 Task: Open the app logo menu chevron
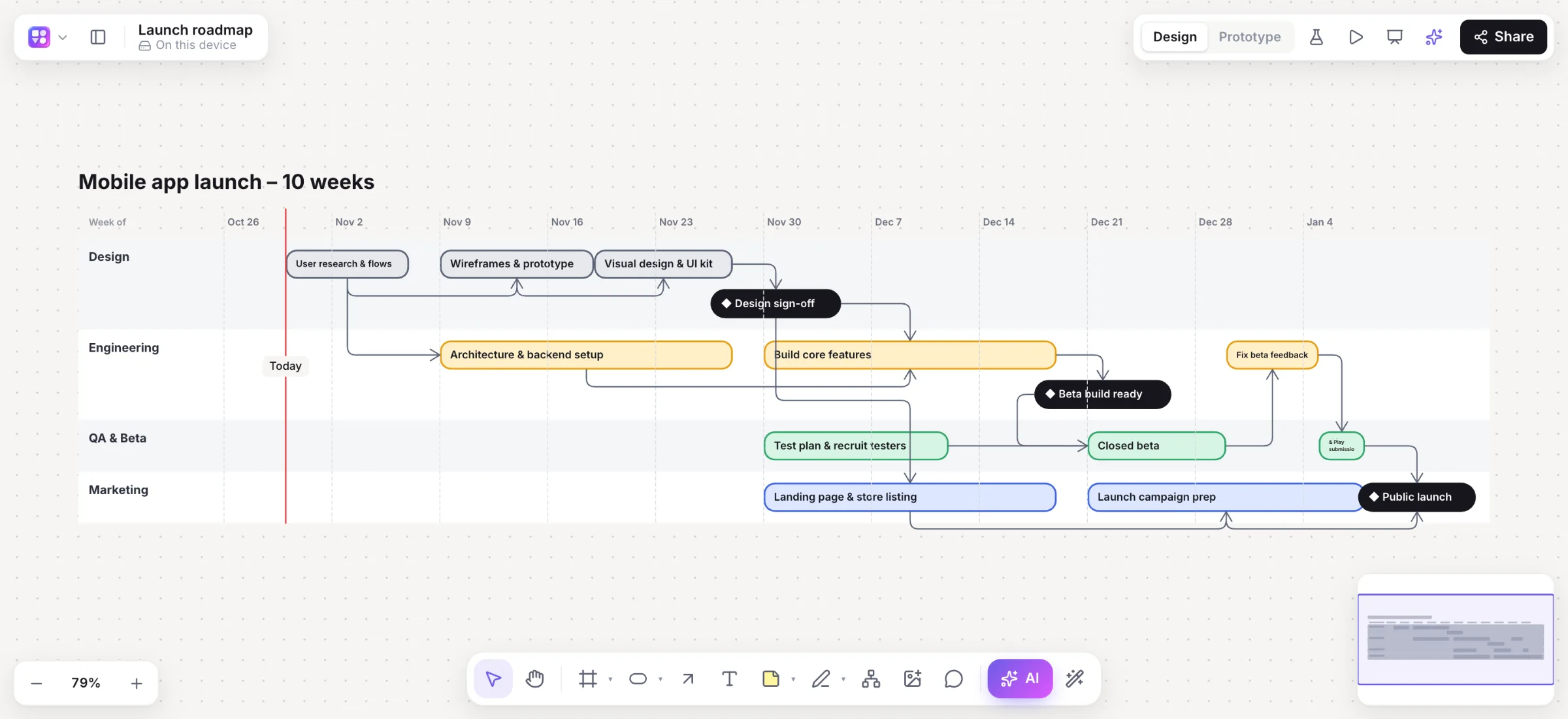(x=63, y=37)
